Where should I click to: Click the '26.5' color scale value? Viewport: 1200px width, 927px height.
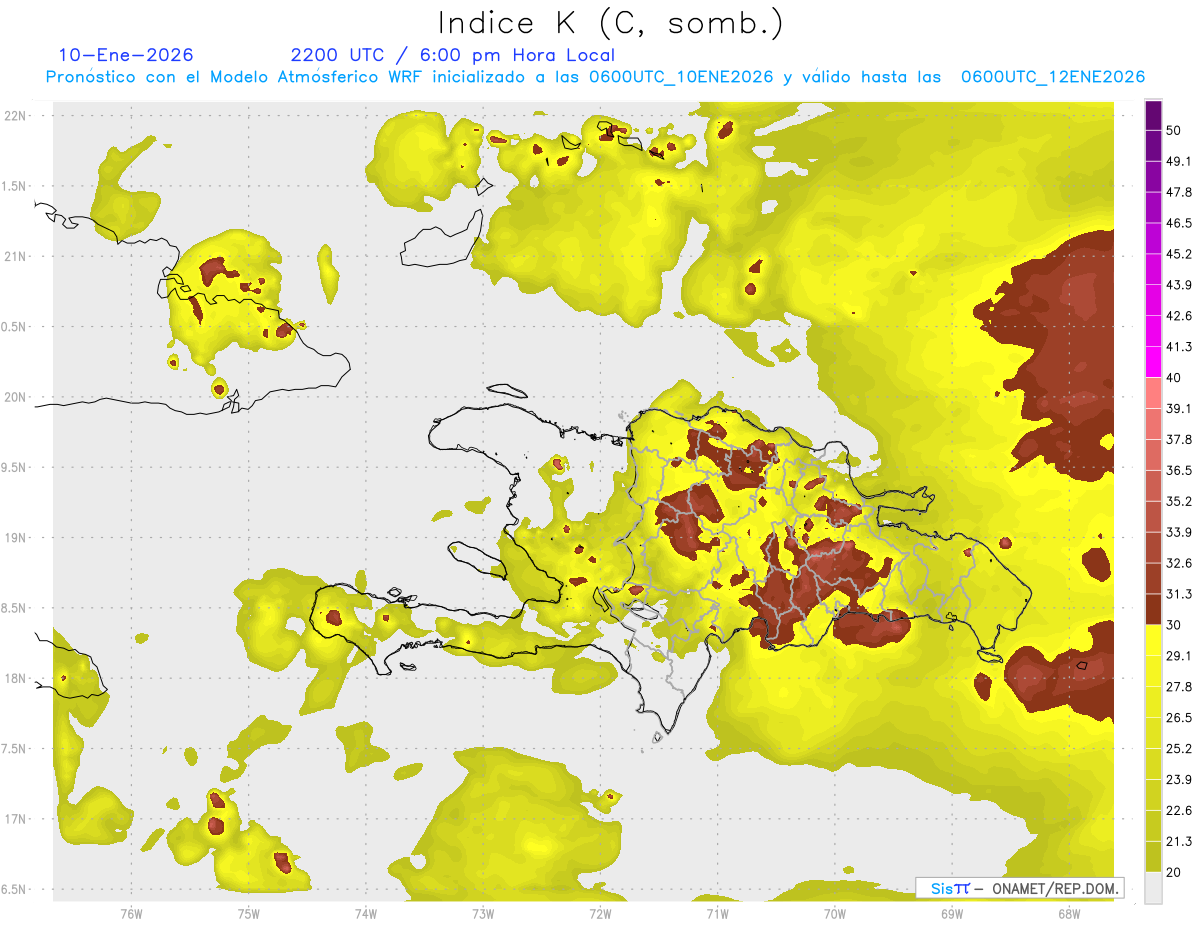[x=1179, y=718]
